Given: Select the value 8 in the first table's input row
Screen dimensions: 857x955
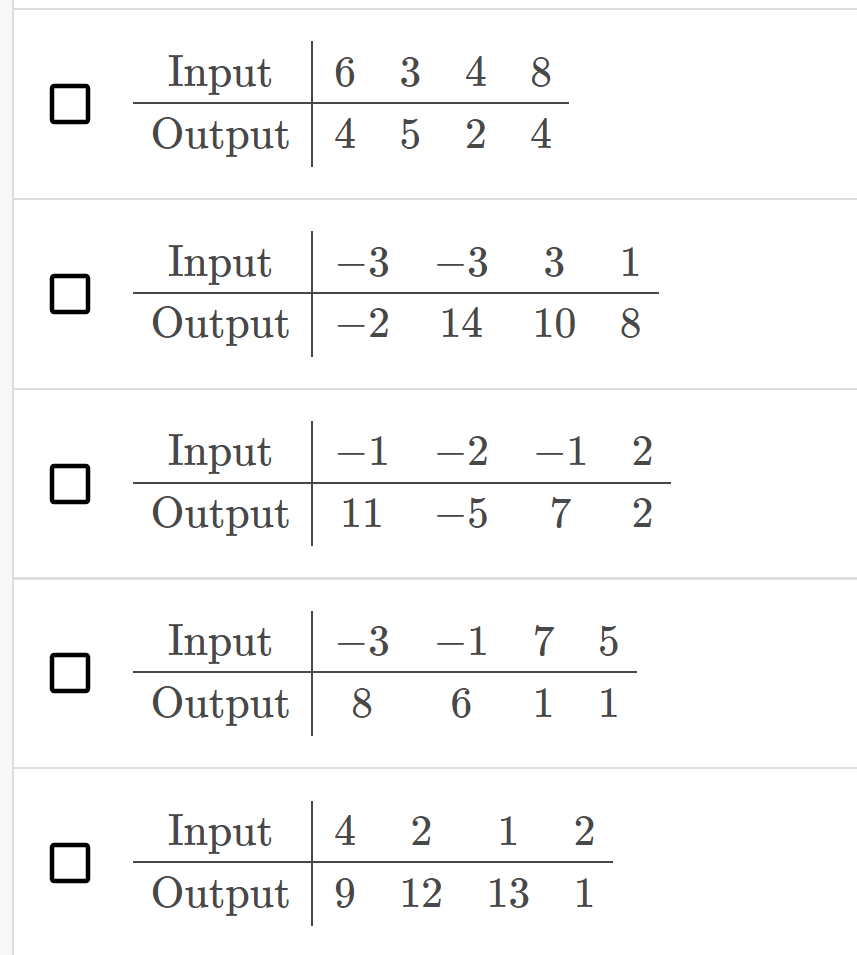Looking at the screenshot, I should [x=540, y=72].
